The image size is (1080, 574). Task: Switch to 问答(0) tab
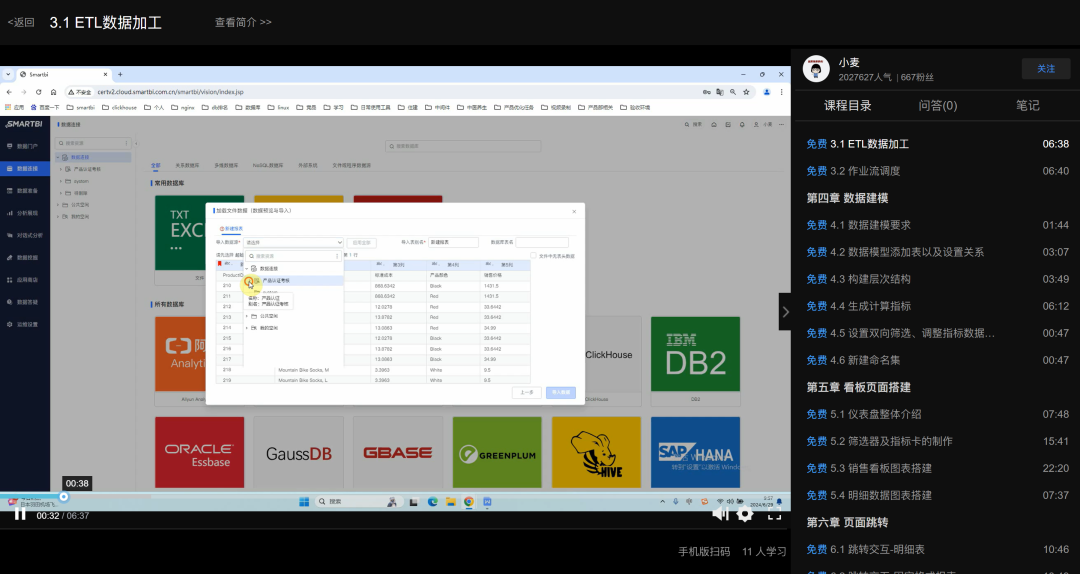[x=937, y=105]
